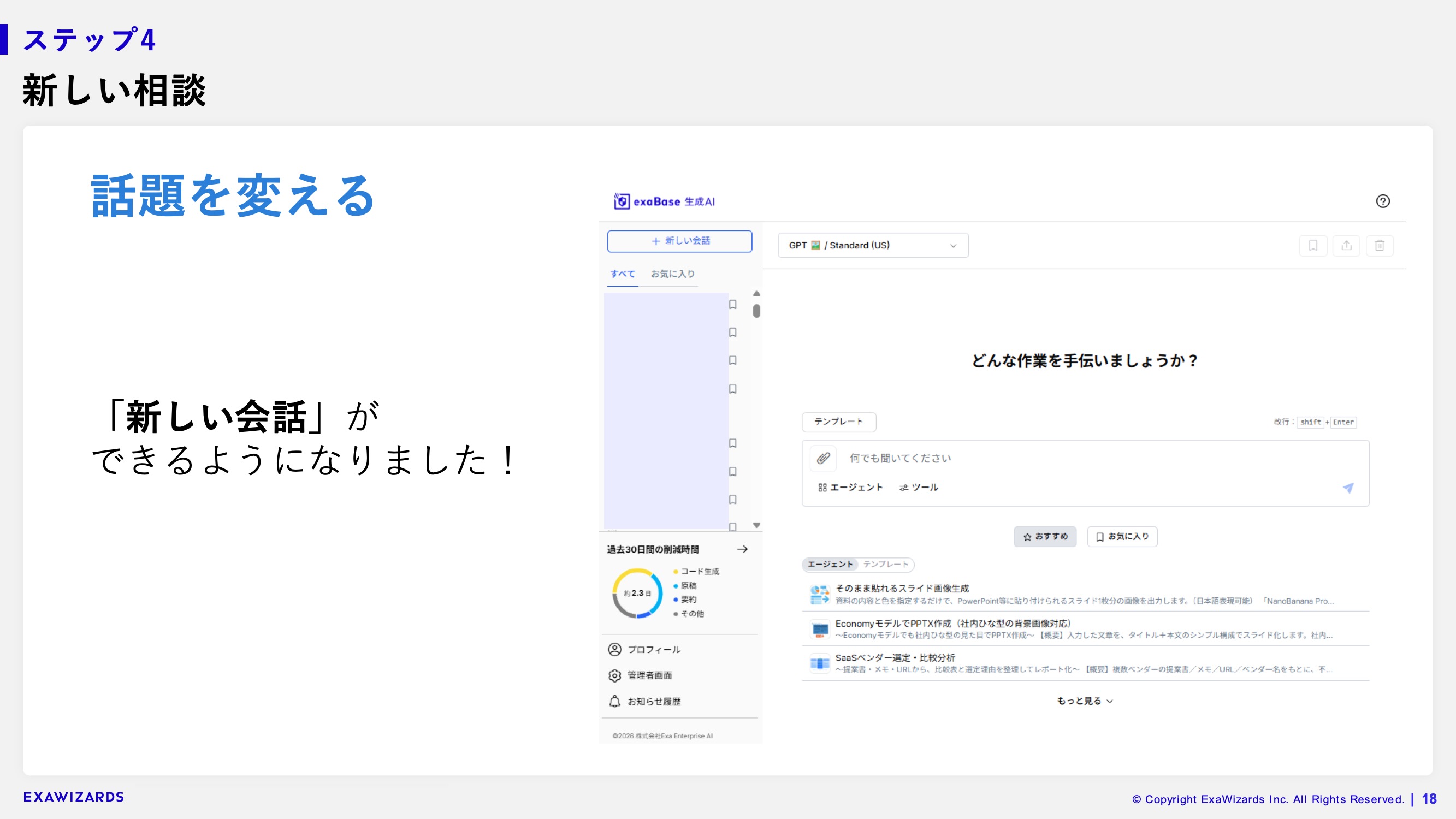Click the 過去30日間の削減時間 heading
The width and height of the screenshot is (1456, 819).
[x=653, y=549]
